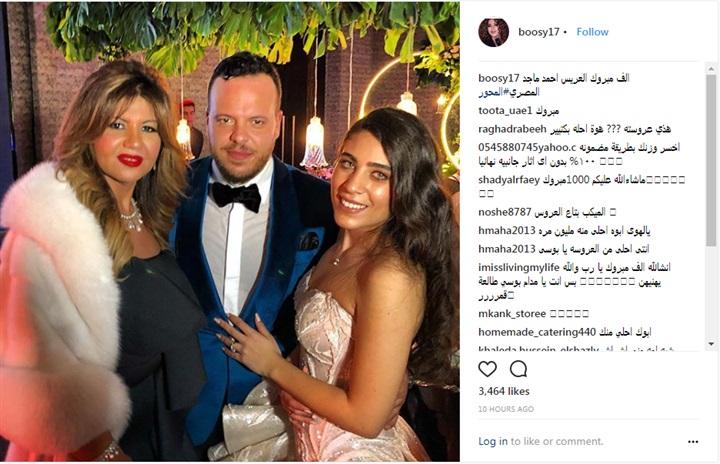Screen dimensions: 720x464
Task: Visit raghadrabeeh commenter profile
Action: tap(512, 129)
